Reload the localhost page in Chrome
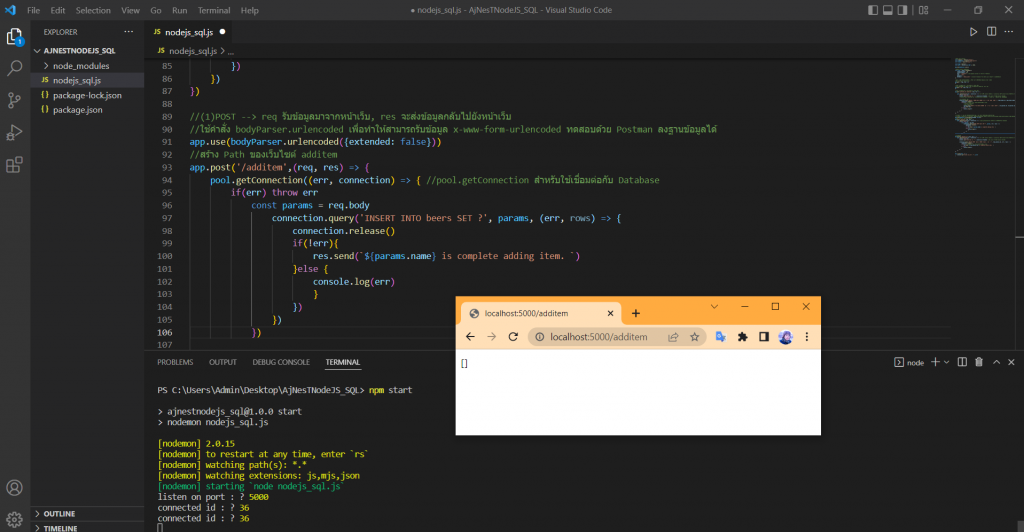Screen dimensions: 1024x532 point(513,337)
